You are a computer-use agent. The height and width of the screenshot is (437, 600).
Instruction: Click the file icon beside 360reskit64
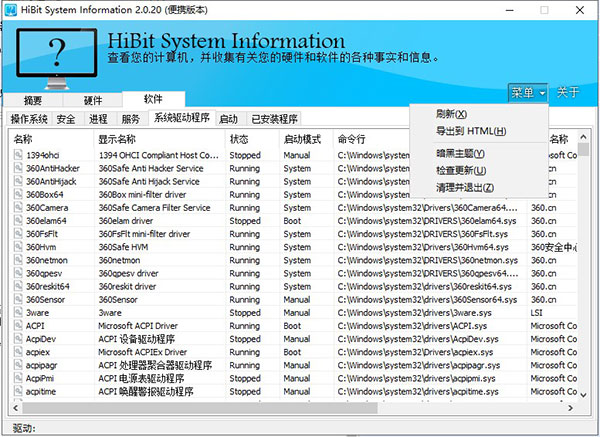click(x=18, y=286)
